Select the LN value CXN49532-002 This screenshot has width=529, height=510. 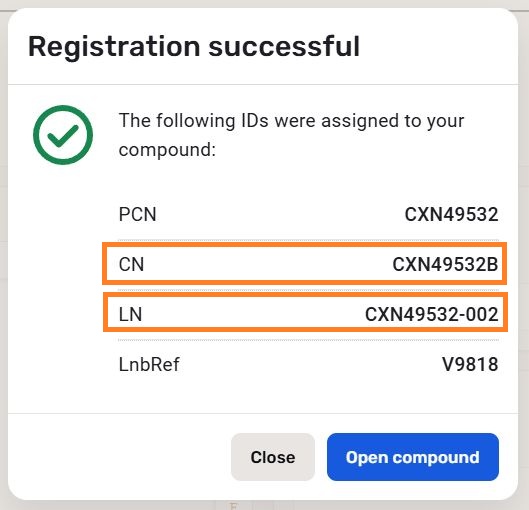tap(432, 314)
